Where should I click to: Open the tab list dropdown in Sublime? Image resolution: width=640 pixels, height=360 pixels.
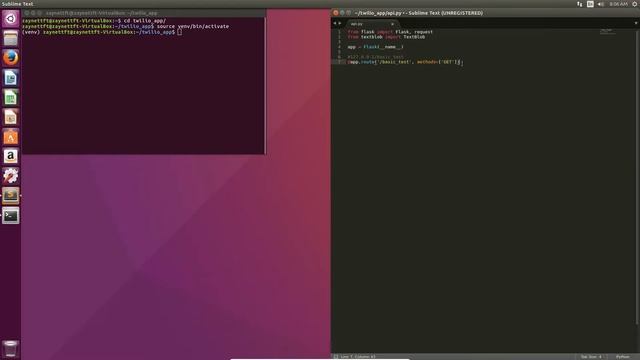pyautogui.click(x=636, y=23)
